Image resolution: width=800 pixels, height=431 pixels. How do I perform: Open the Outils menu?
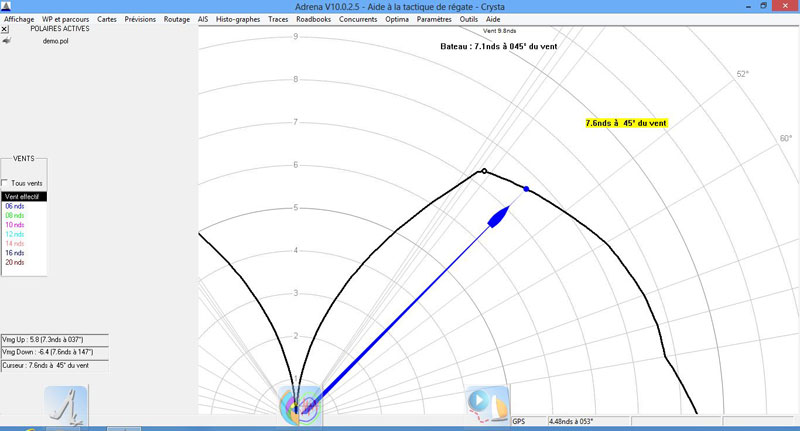click(x=468, y=19)
